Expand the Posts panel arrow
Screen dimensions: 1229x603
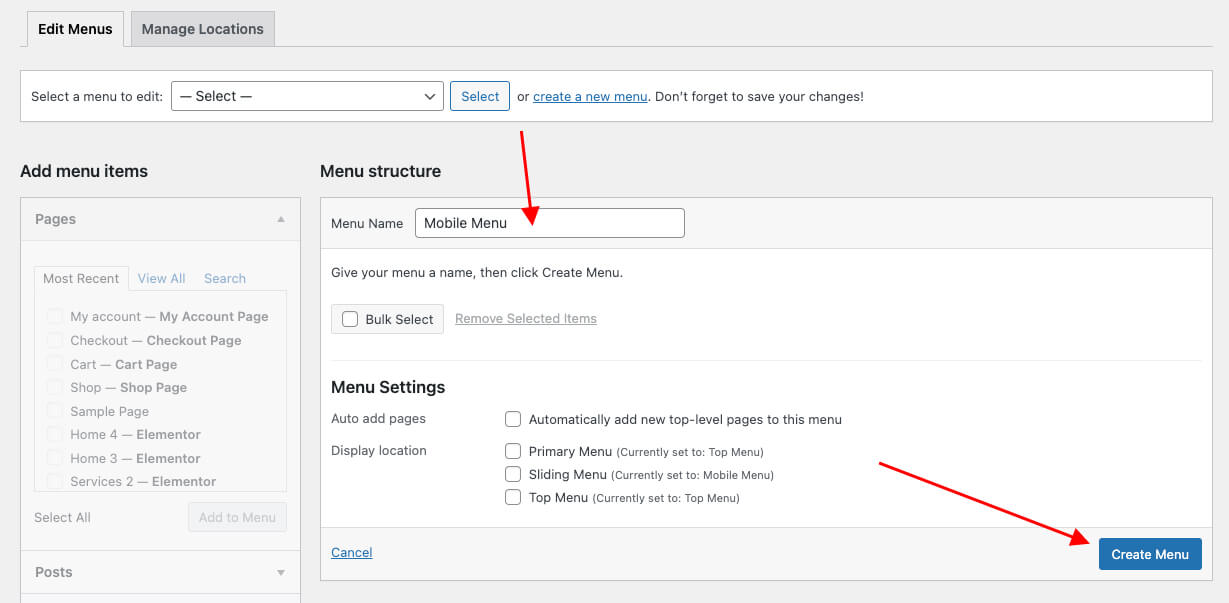click(281, 572)
